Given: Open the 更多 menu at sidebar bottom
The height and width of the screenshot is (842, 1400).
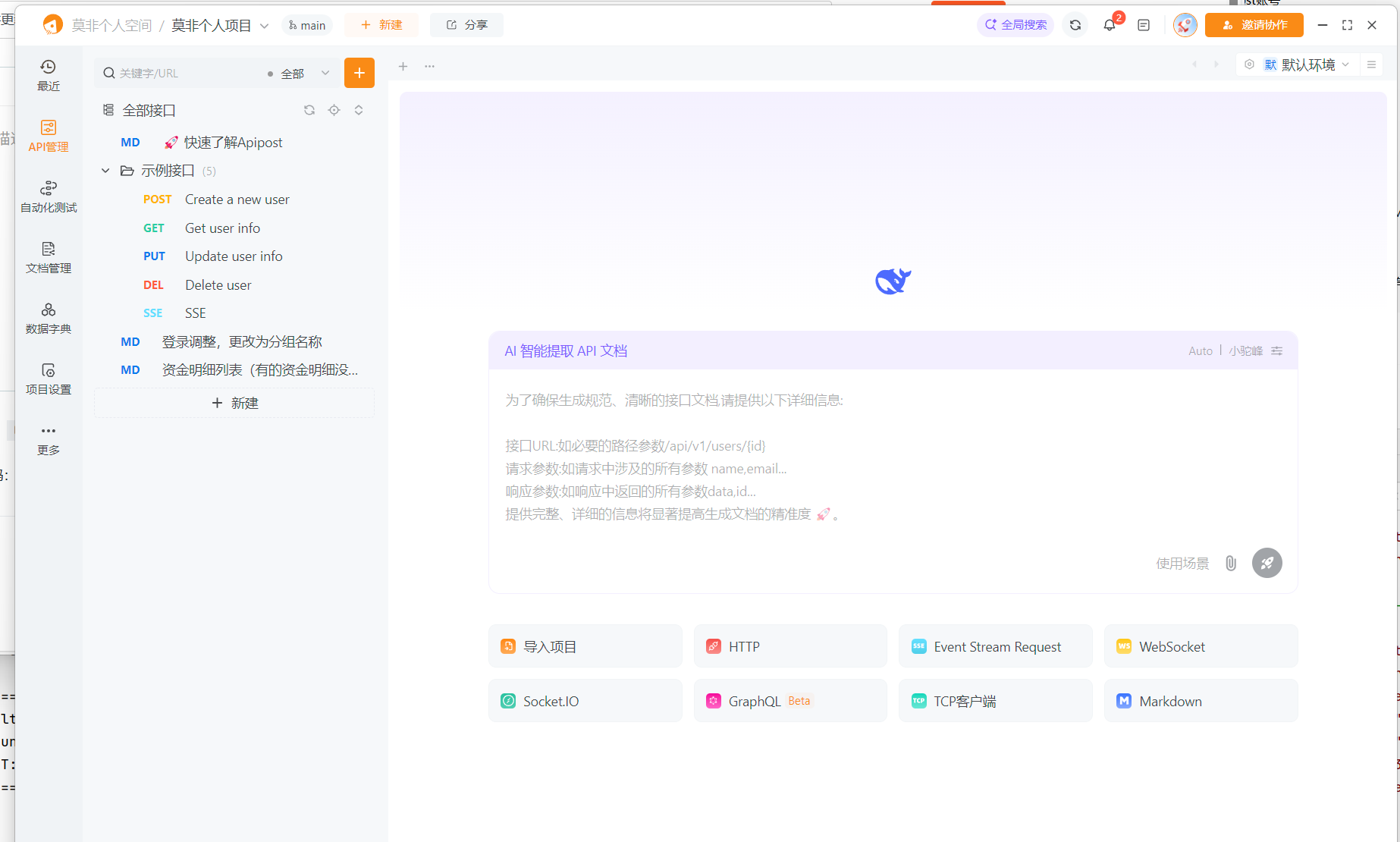Looking at the screenshot, I should [48, 438].
